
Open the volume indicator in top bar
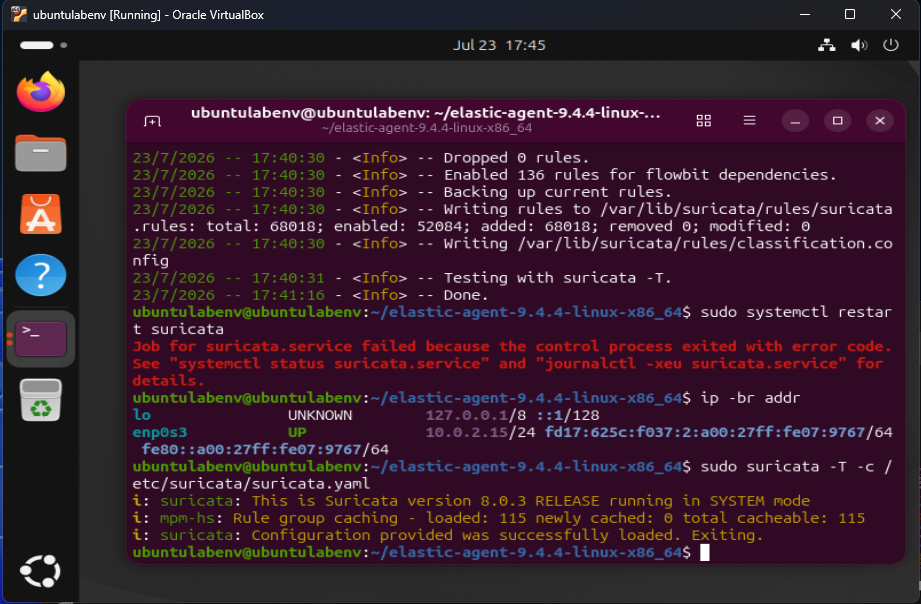[x=859, y=45]
